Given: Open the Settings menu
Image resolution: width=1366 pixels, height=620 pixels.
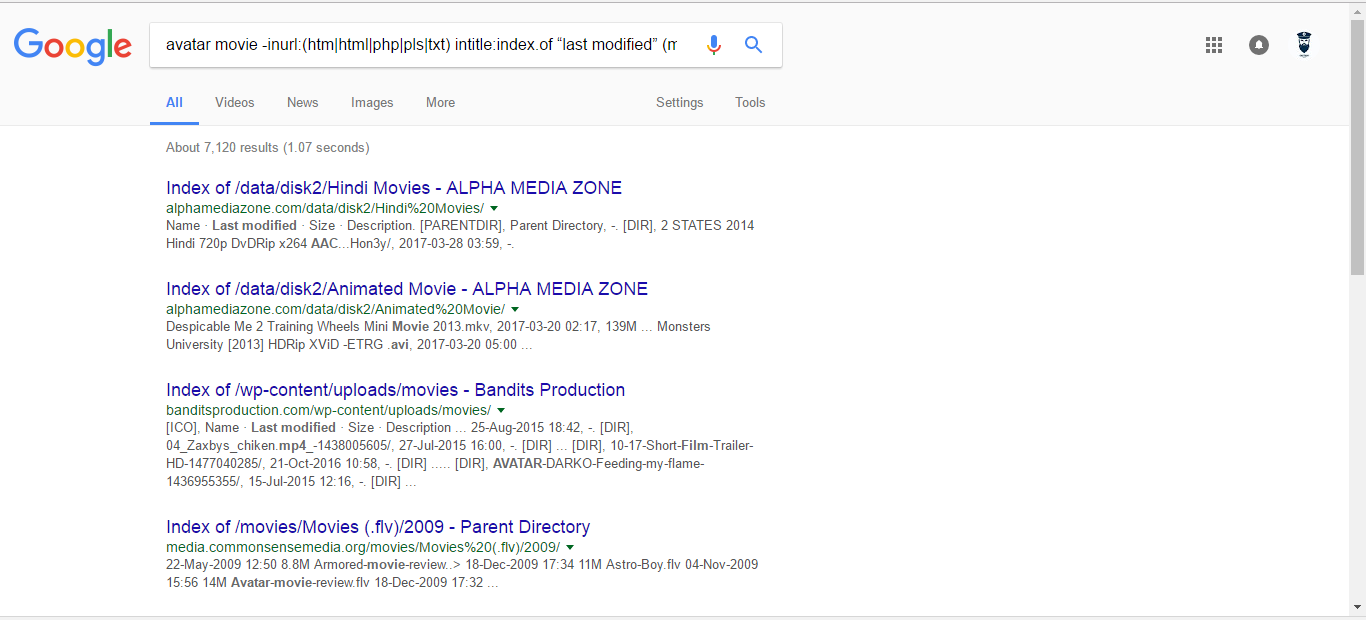Looking at the screenshot, I should click(x=680, y=102).
